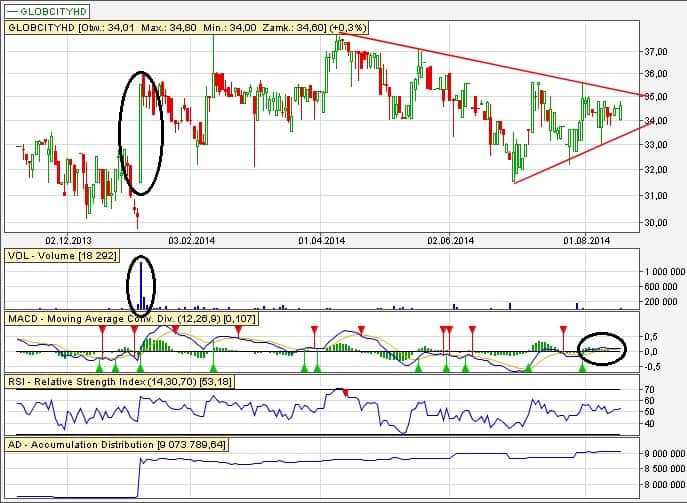The image size is (687, 503).
Task: Click the 01.08.2014 date label
Action: click(x=585, y=240)
